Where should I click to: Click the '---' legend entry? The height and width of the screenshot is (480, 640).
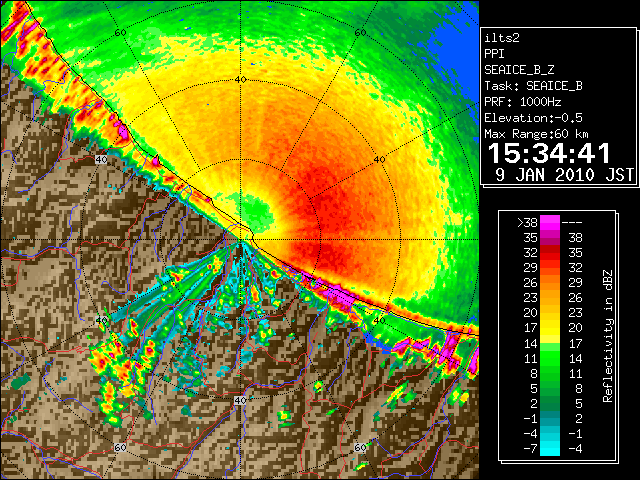pyautogui.click(x=572, y=222)
